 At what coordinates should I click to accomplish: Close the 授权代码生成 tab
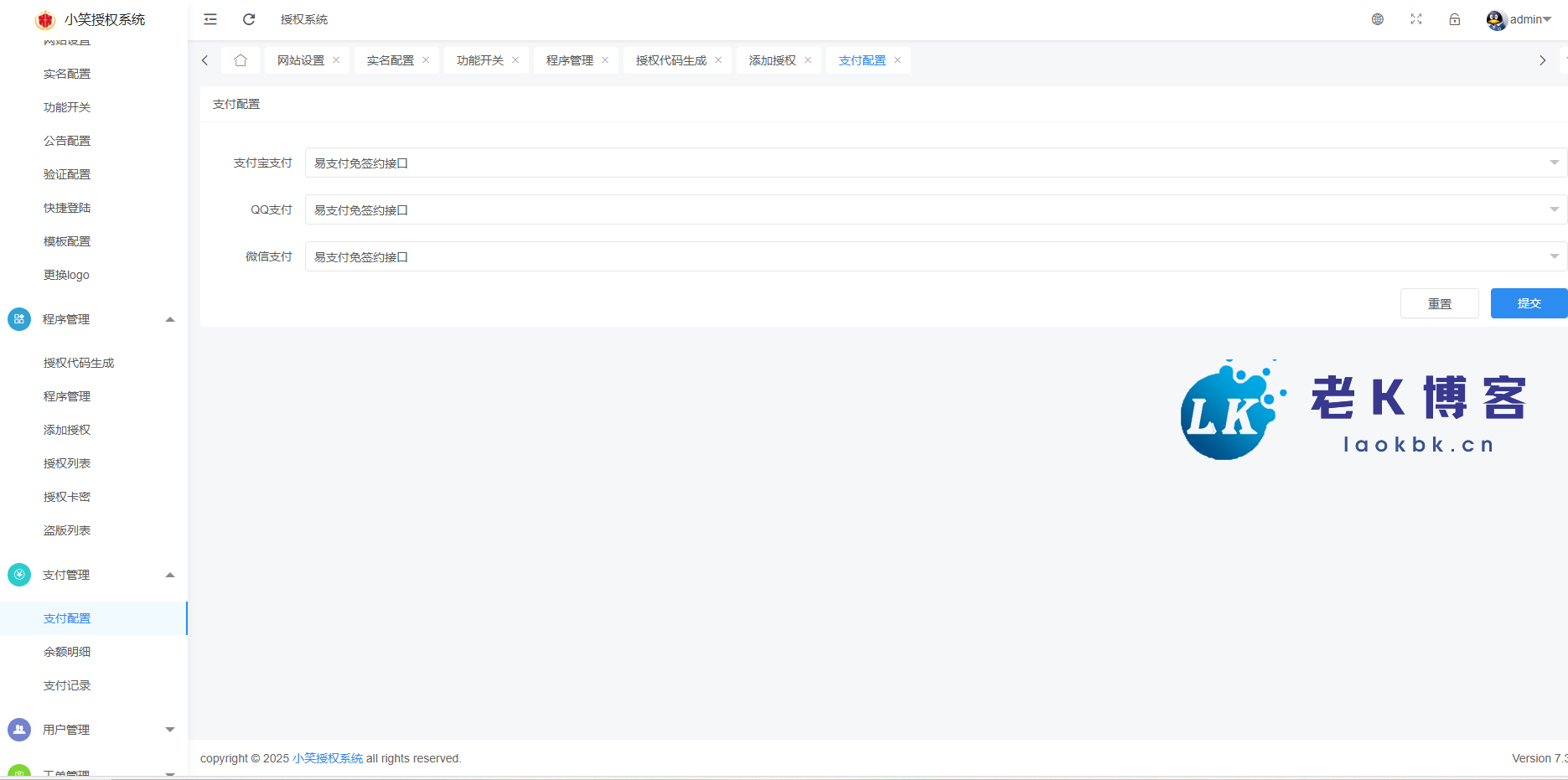point(718,60)
